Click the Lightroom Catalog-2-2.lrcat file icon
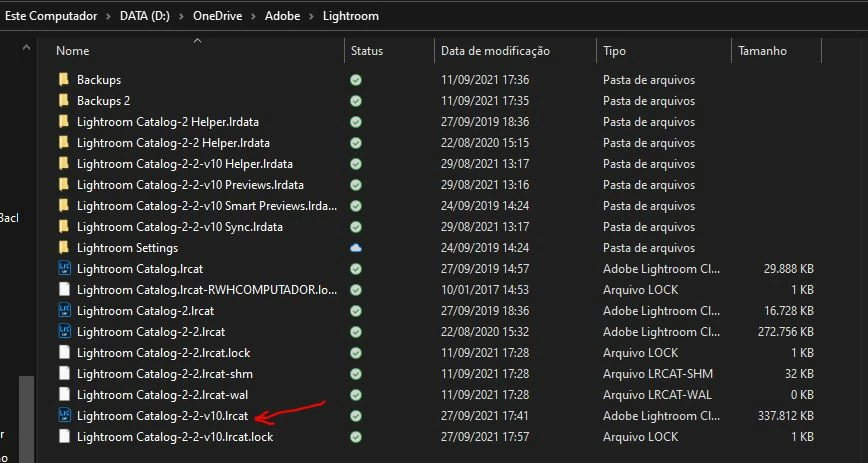Image resolution: width=868 pixels, height=463 pixels. pyautogui.click(x=65, y=332)
